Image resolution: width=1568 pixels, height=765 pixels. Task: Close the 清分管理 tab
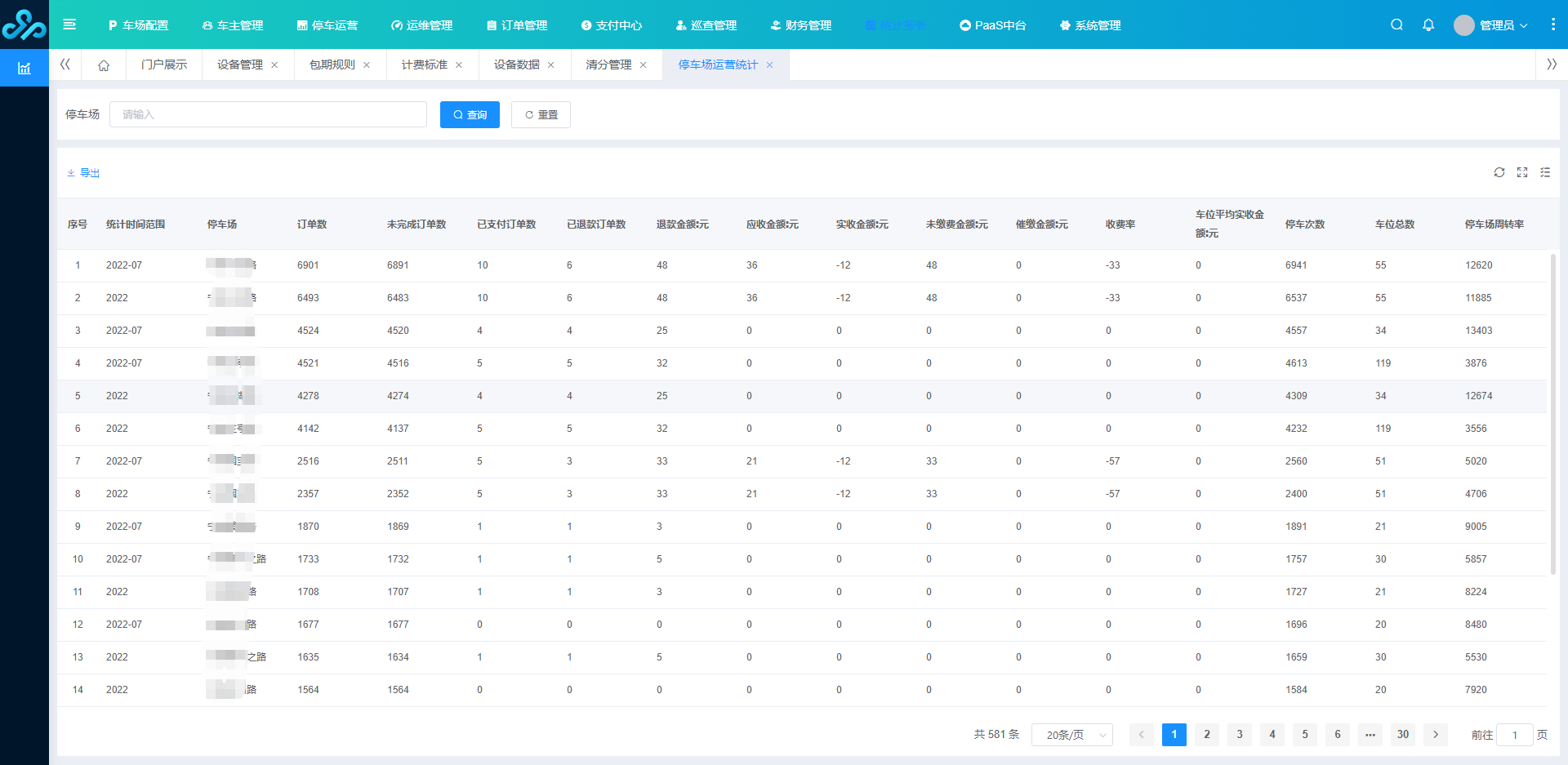pos(644,65)
